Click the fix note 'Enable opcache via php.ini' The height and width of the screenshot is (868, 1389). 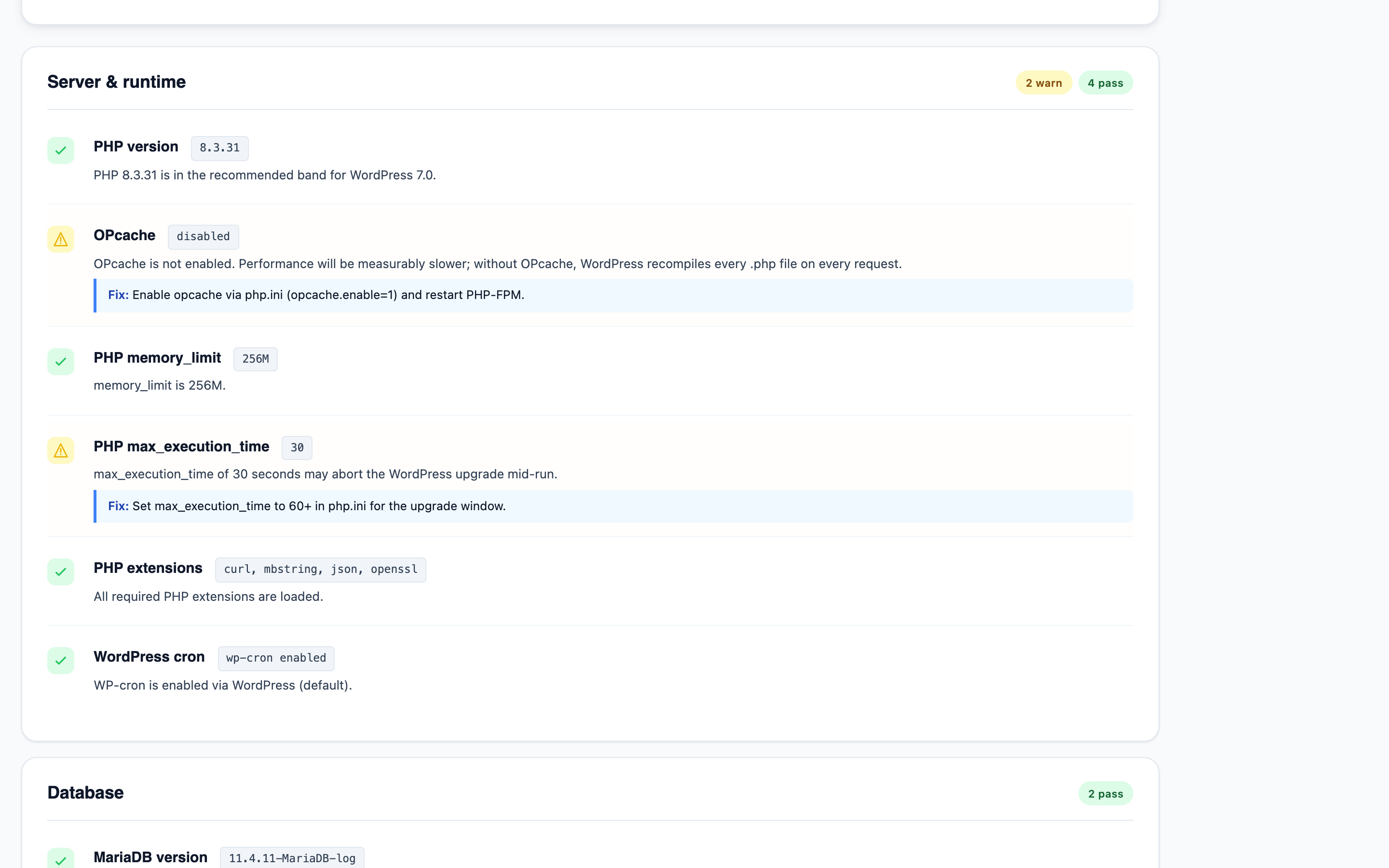point(613,295)
